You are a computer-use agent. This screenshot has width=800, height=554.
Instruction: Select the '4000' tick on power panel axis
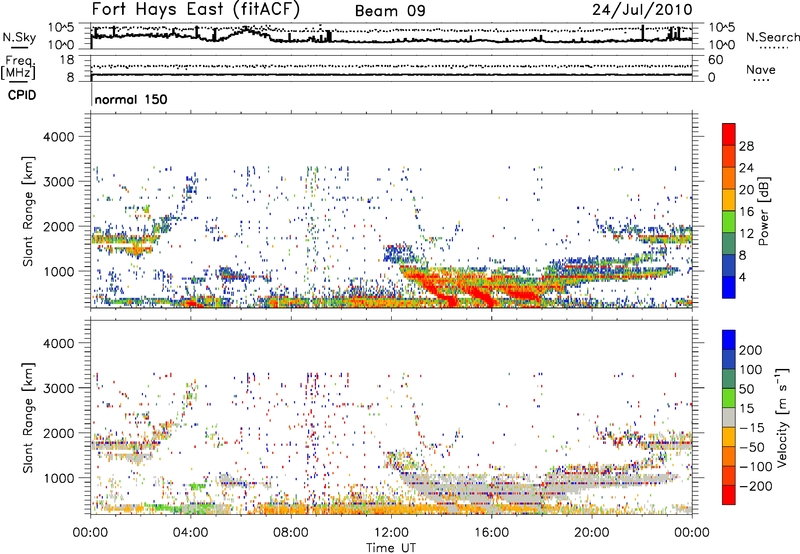point(58,137)
